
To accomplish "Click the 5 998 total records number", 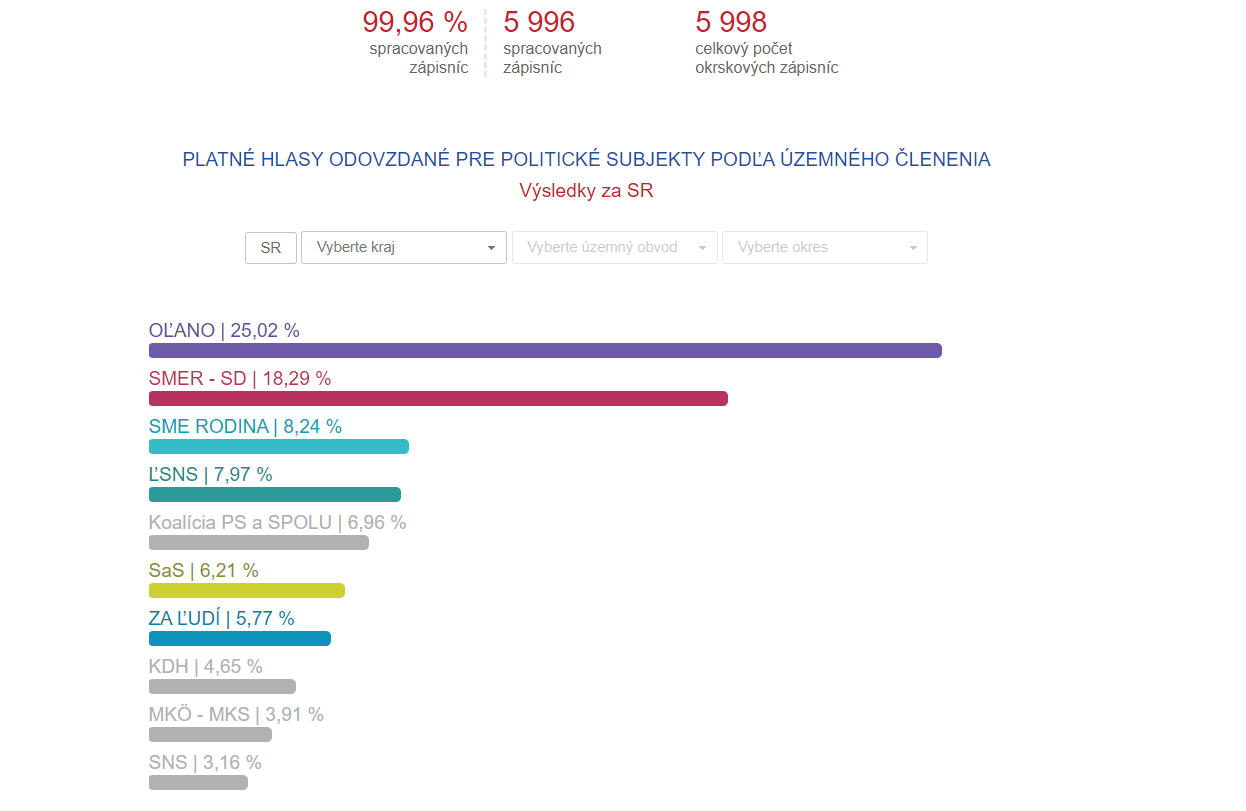I will tap(731, 21).
